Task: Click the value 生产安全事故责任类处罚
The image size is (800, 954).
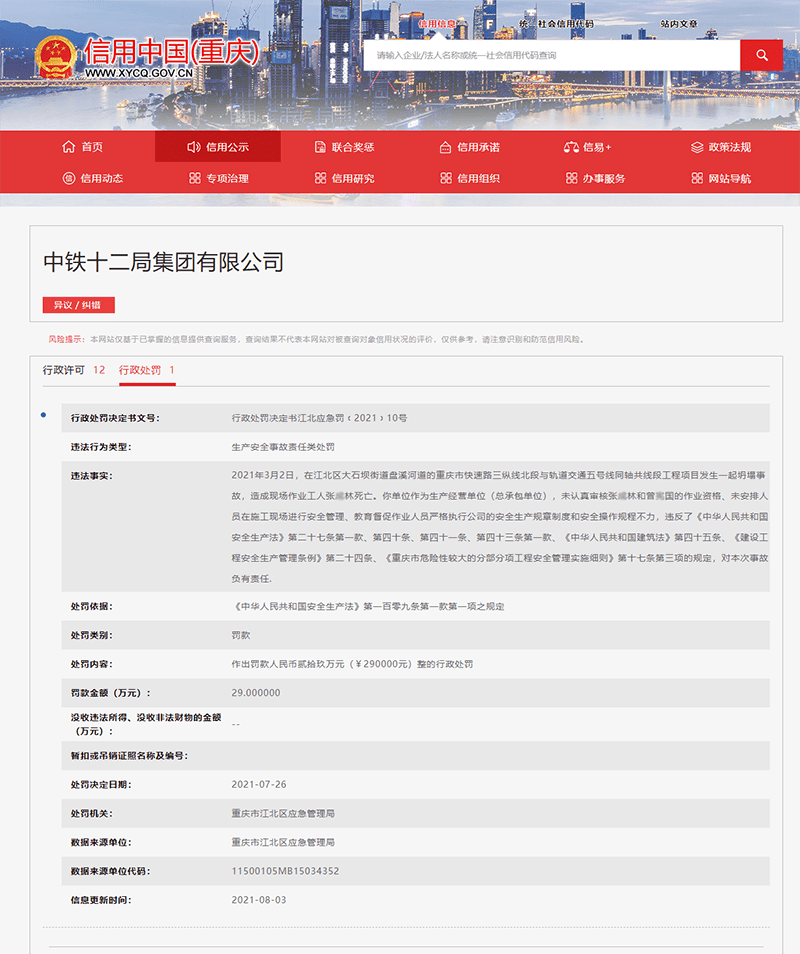Action: coord(283,447)
